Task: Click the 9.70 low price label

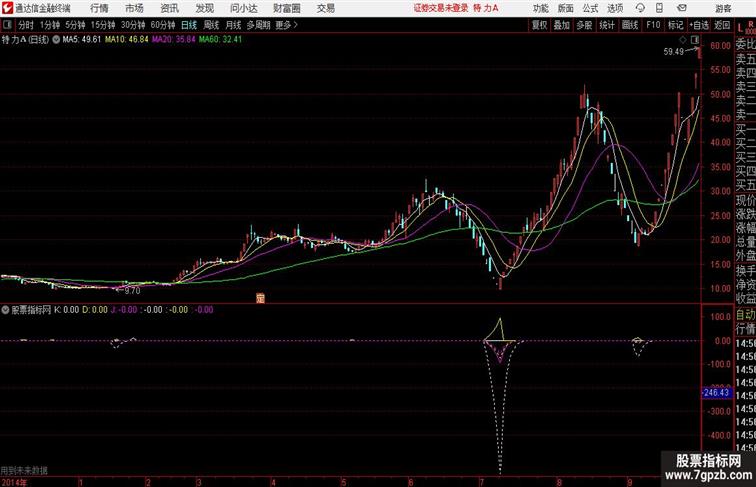Action: tap(132, 291)
